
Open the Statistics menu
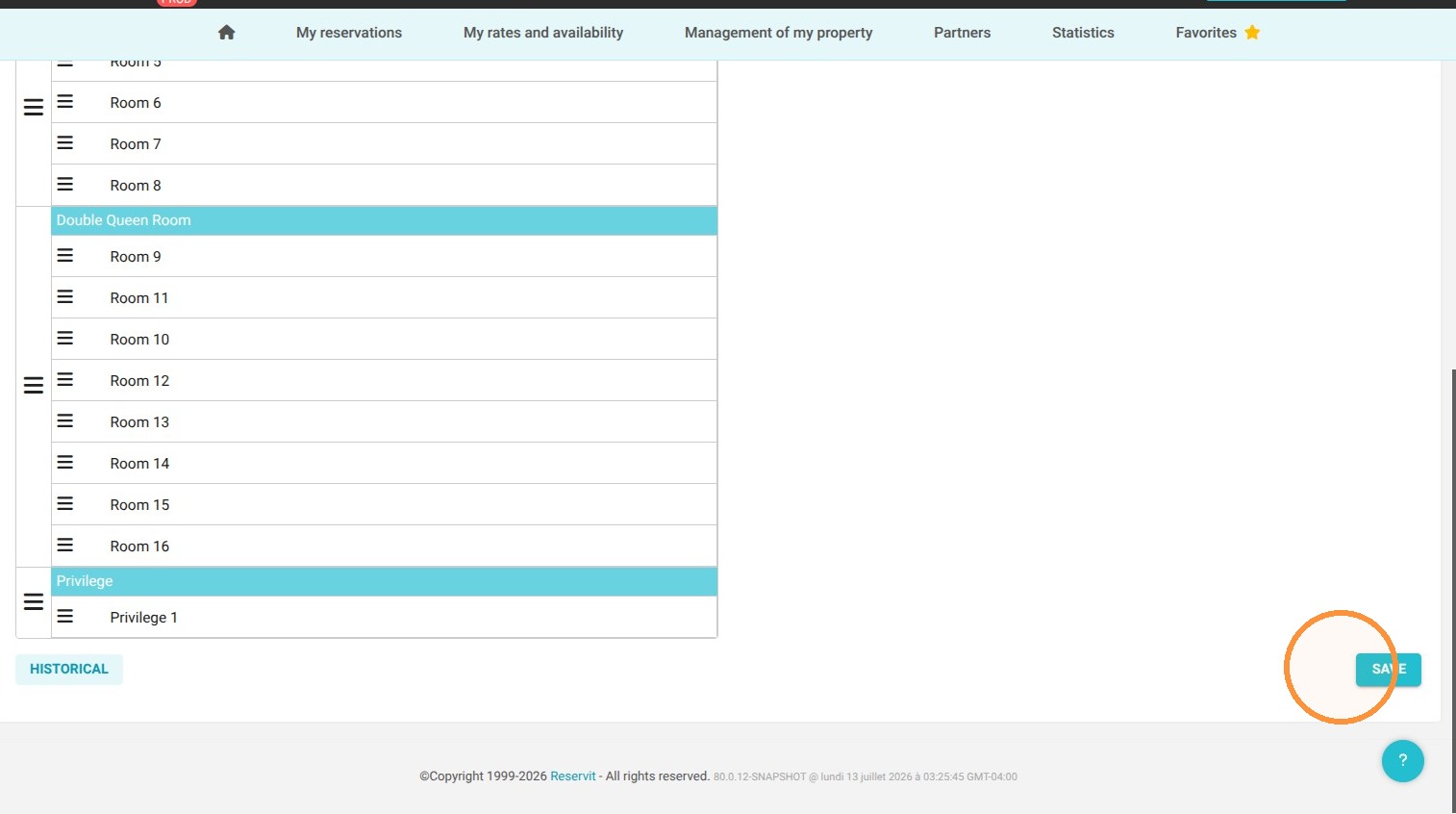tap(1083, 33)
